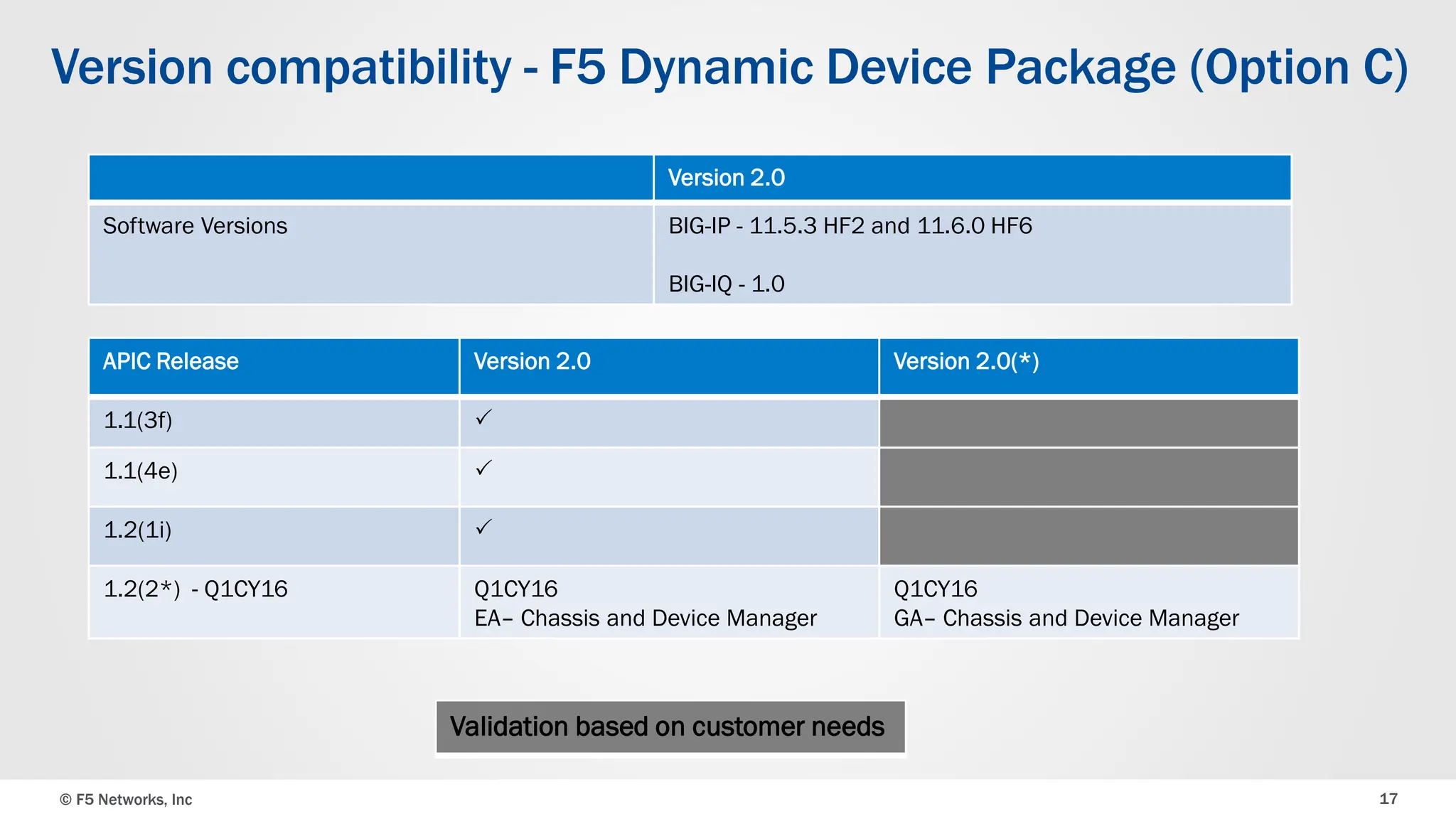The height and width of the screenshot is (819, 1456).
Task: Click 'Q1CY16' above the GA– Chassis line
Action: click(936, 589)
